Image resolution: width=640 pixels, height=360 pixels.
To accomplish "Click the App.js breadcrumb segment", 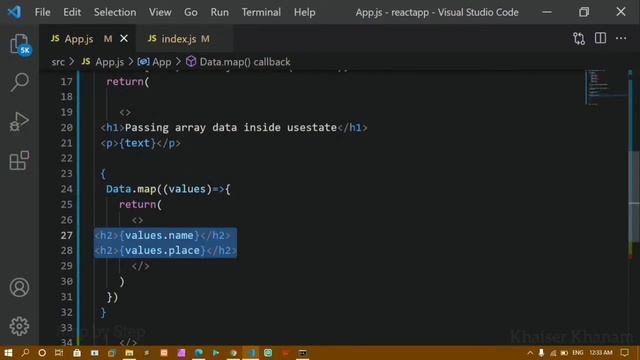I will 102,62.
